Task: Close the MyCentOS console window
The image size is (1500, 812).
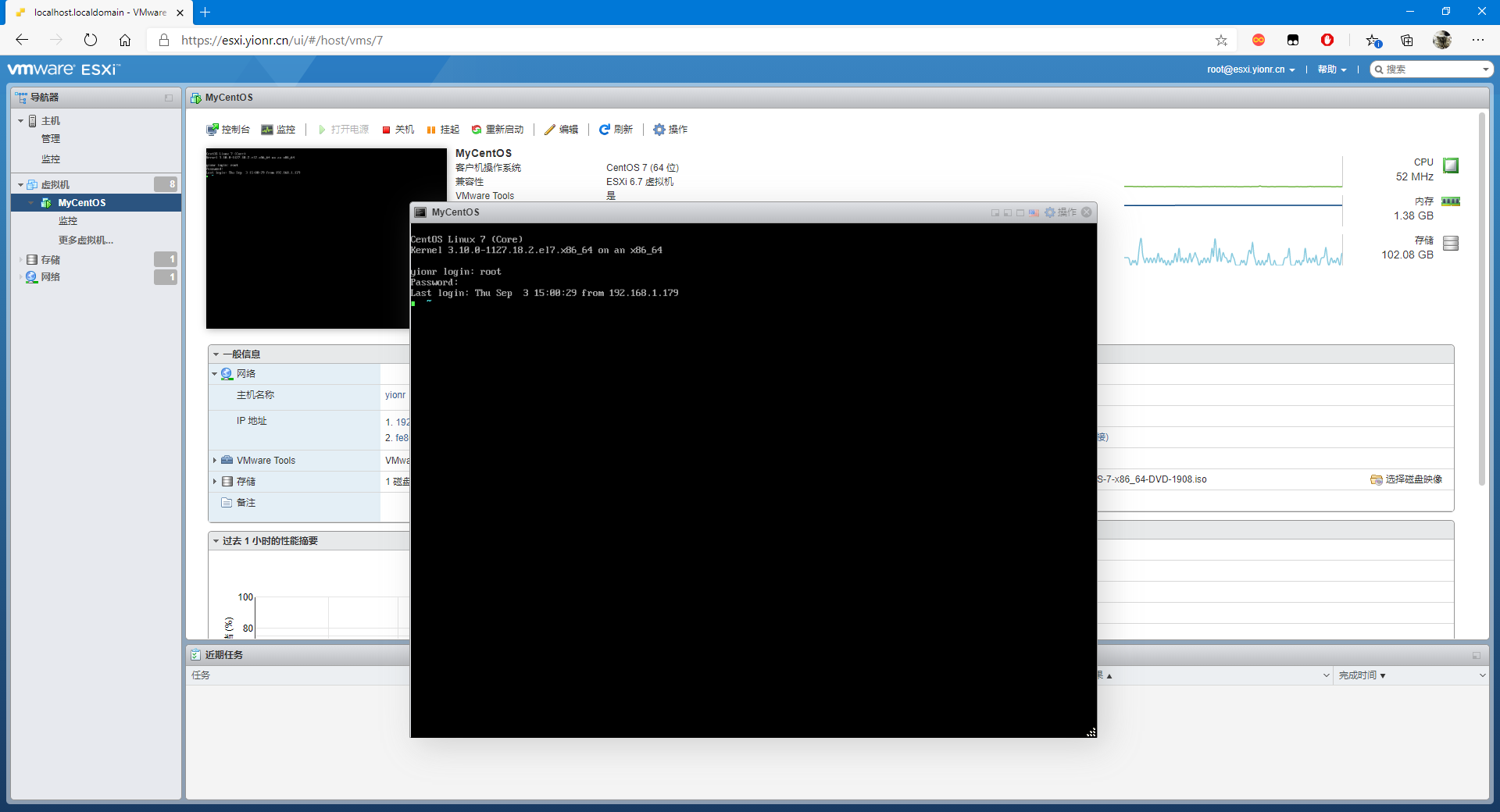Action: [1086, 212]
